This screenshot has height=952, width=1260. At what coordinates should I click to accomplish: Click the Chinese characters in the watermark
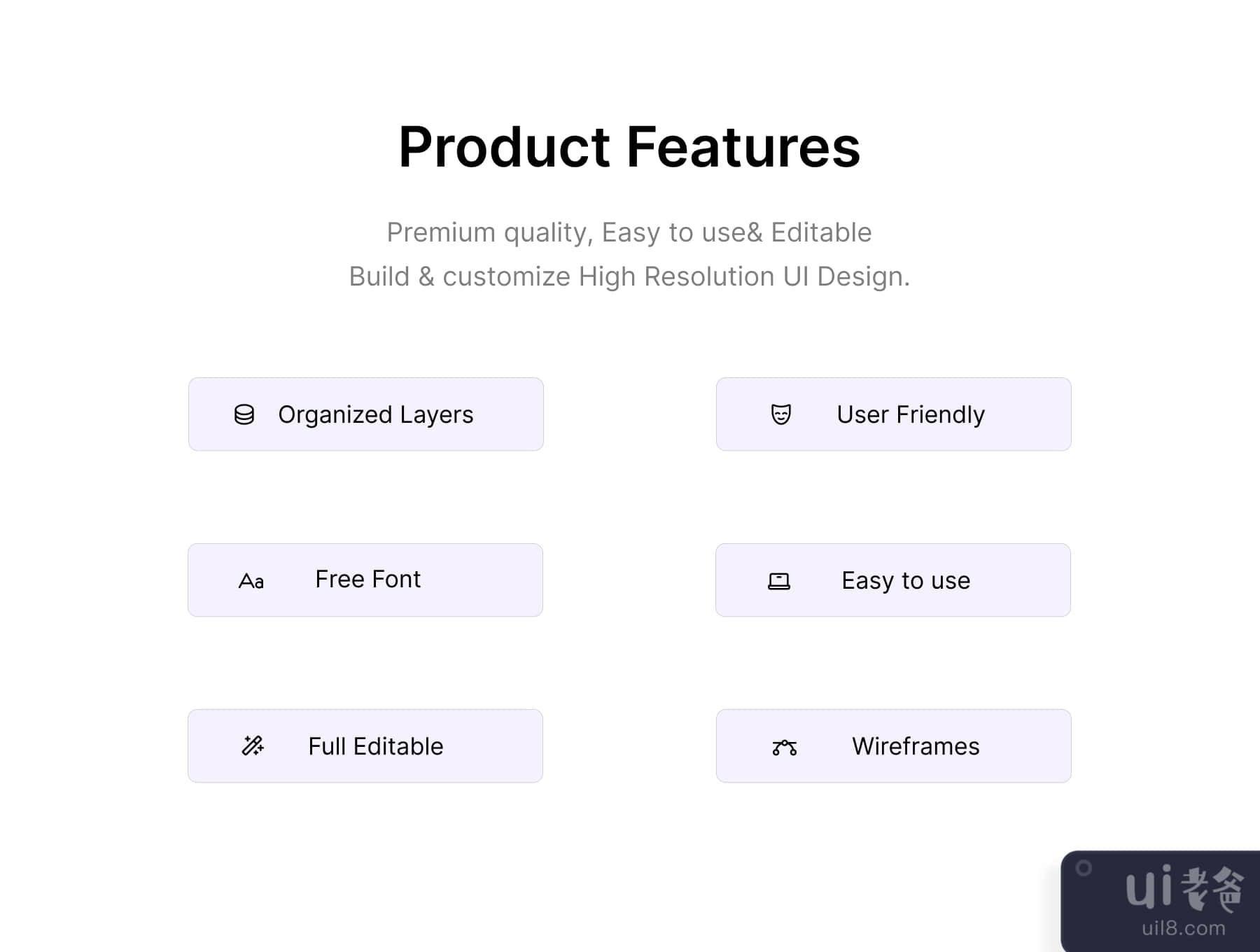pyautogui.click(x=1212, y=888)
